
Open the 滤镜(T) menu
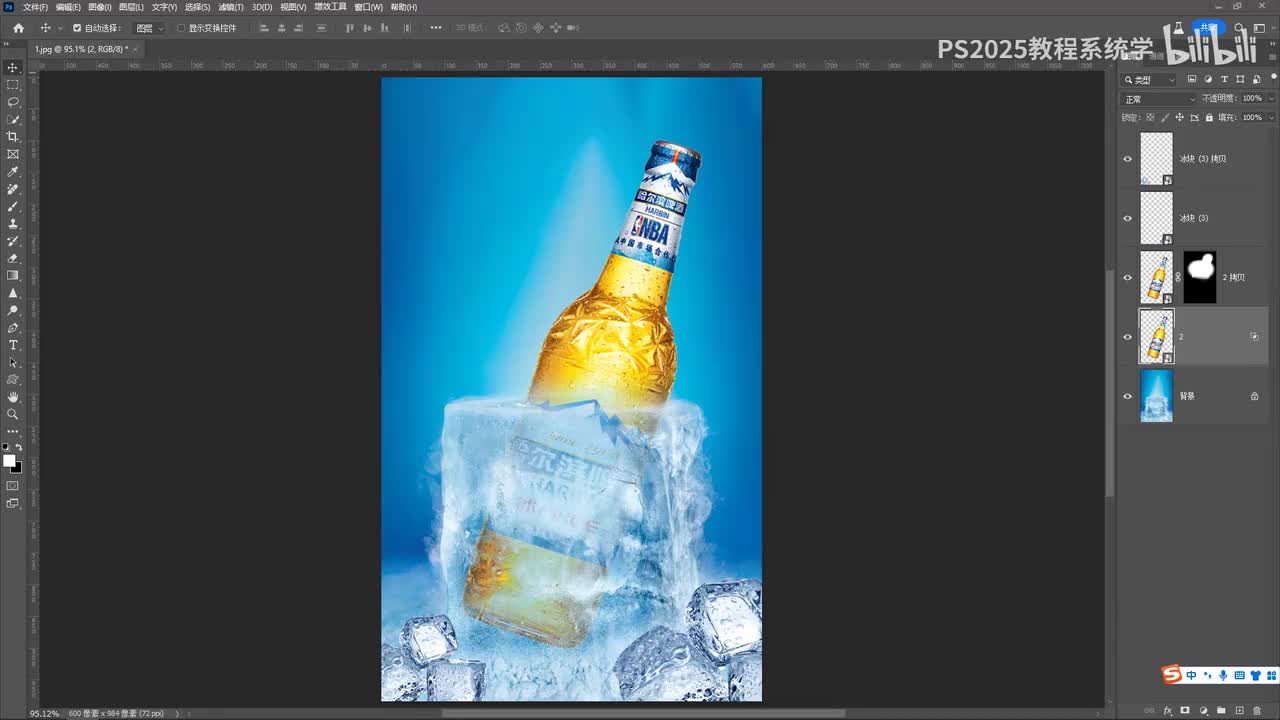point(231,7)
